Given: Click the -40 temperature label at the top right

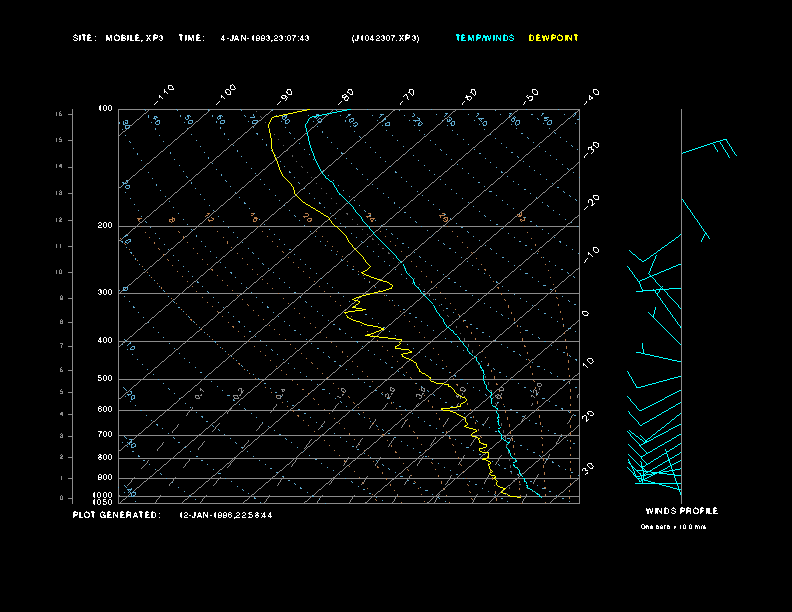Looking at the screenshot, I should tap(591, 95).
